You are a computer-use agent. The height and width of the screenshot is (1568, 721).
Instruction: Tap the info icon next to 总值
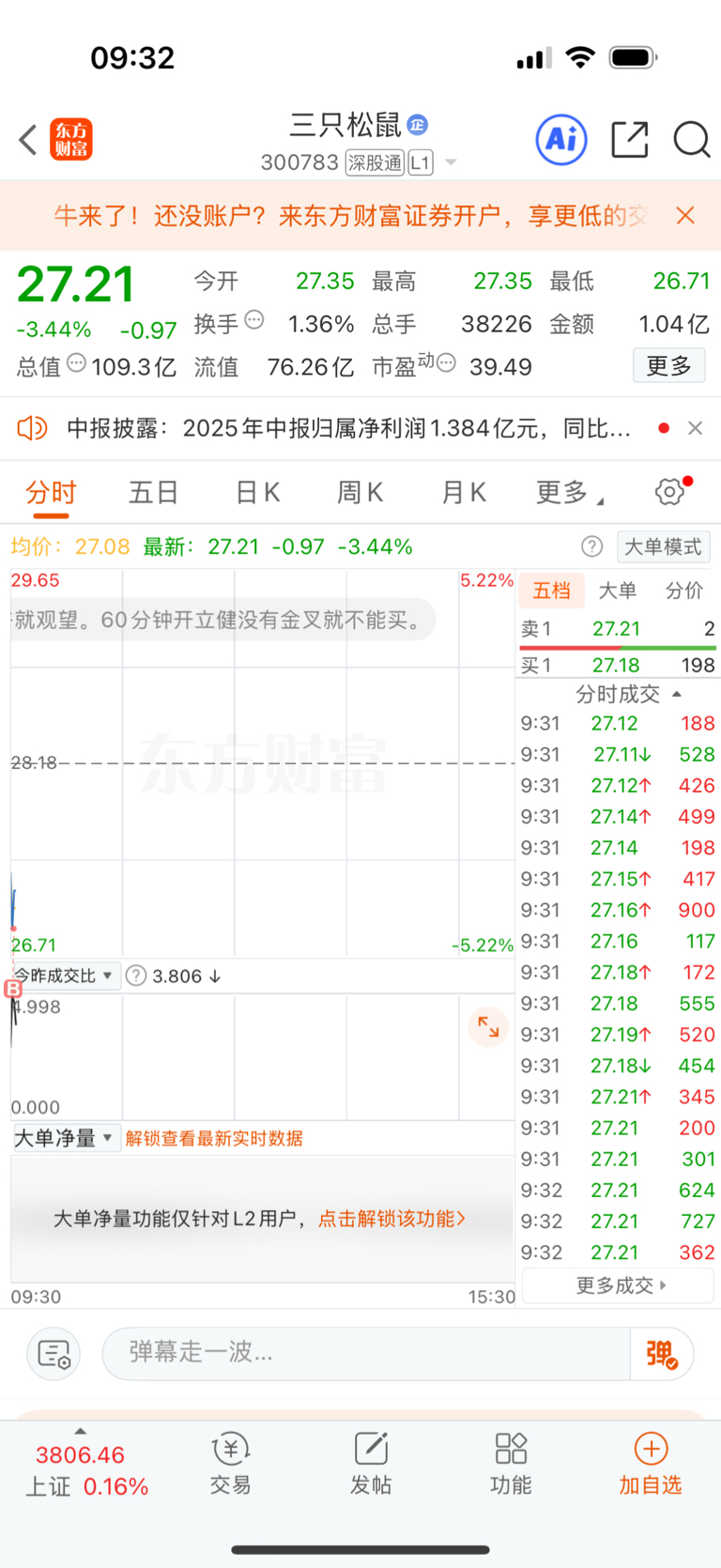pos(77,362)
